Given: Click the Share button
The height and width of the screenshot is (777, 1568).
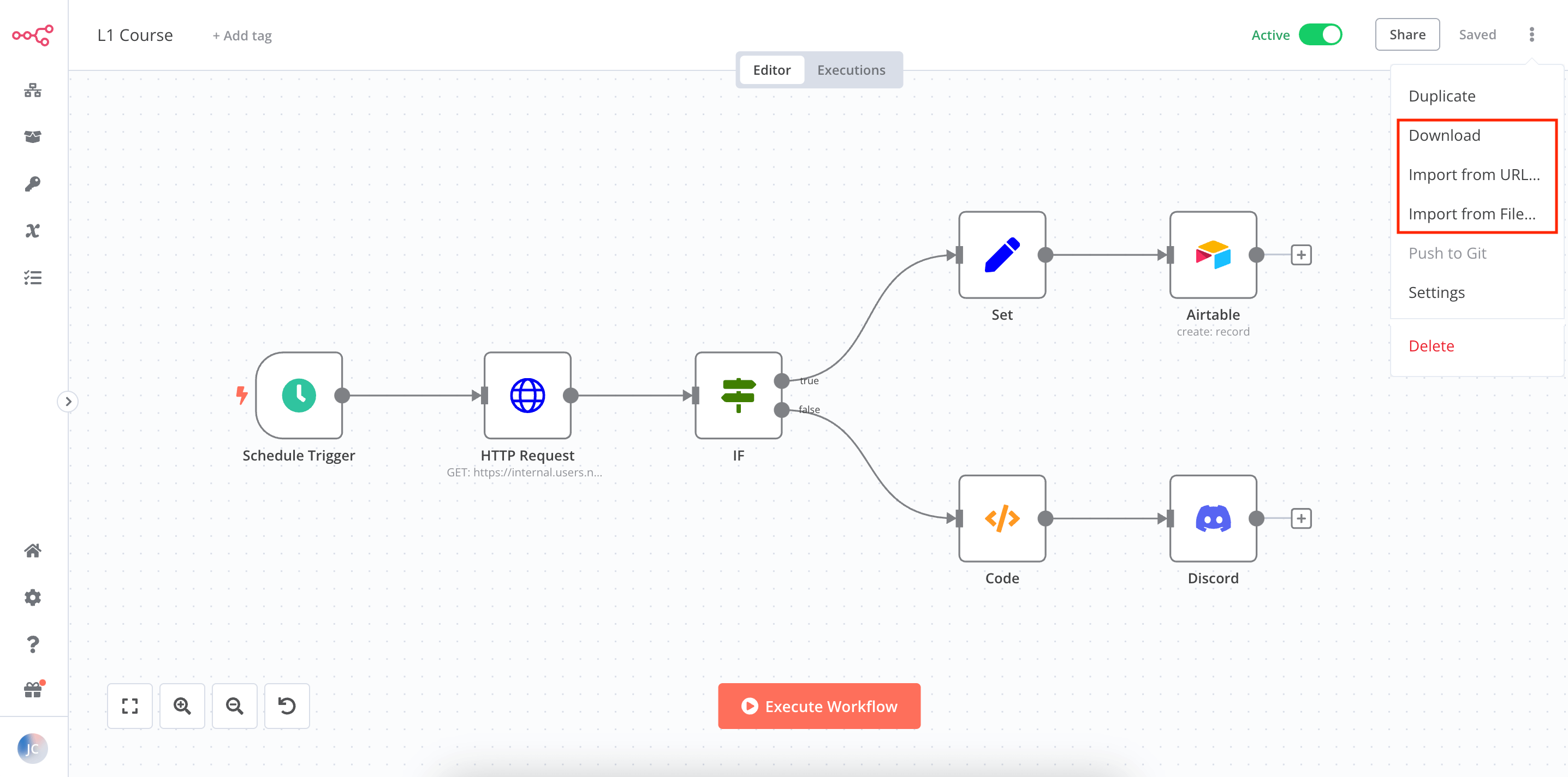Looking at the screenshot, I should (x=1407, y=35).
